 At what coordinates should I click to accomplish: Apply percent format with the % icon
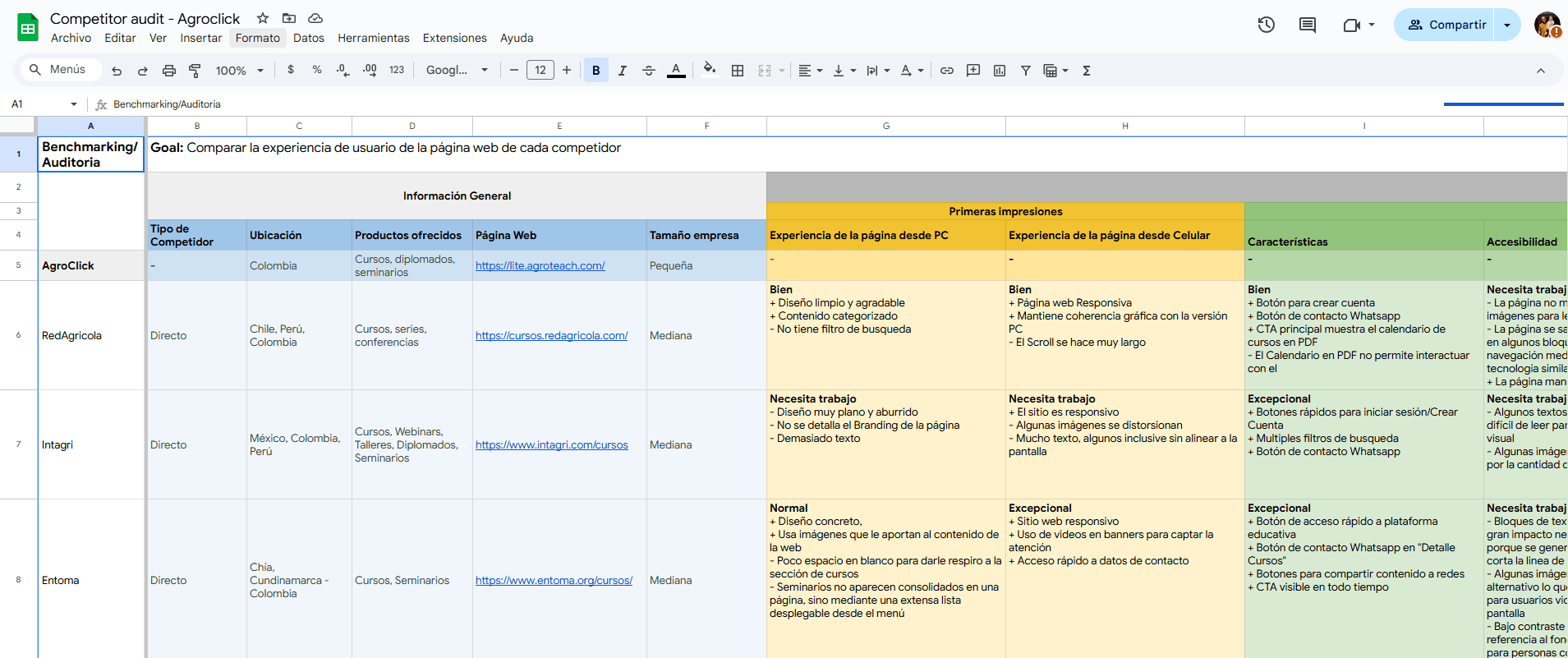point(317,70)
